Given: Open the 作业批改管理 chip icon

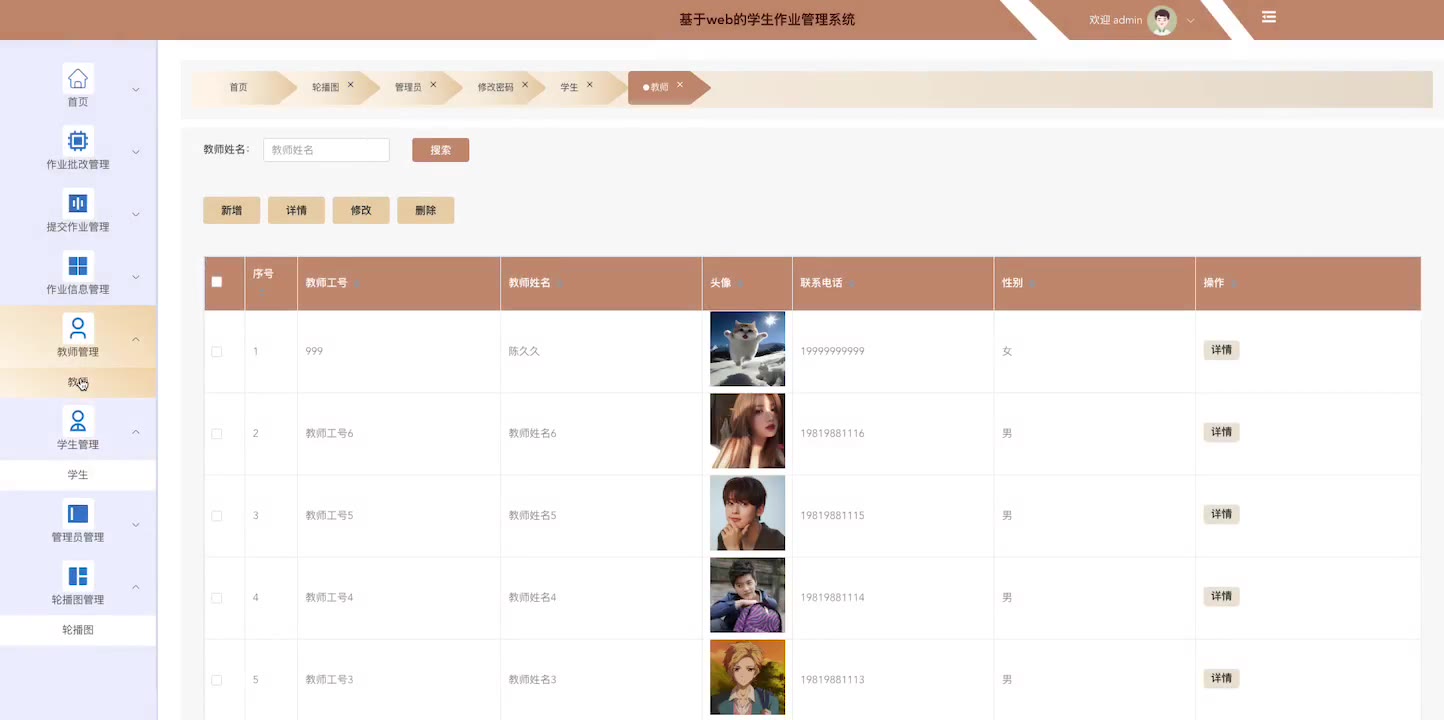Looking at the screenshot, I should pos(78,140).
